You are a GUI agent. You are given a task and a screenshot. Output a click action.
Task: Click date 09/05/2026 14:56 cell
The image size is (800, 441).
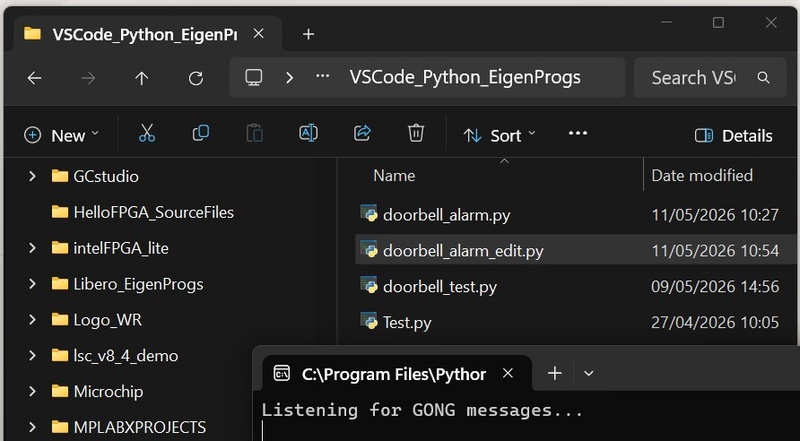click(x=715, y=286)
